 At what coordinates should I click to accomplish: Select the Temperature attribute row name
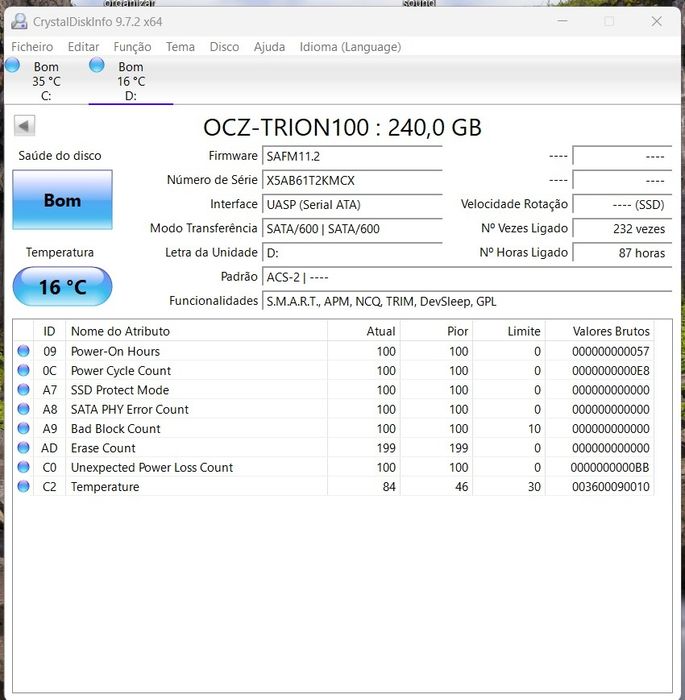105,487
